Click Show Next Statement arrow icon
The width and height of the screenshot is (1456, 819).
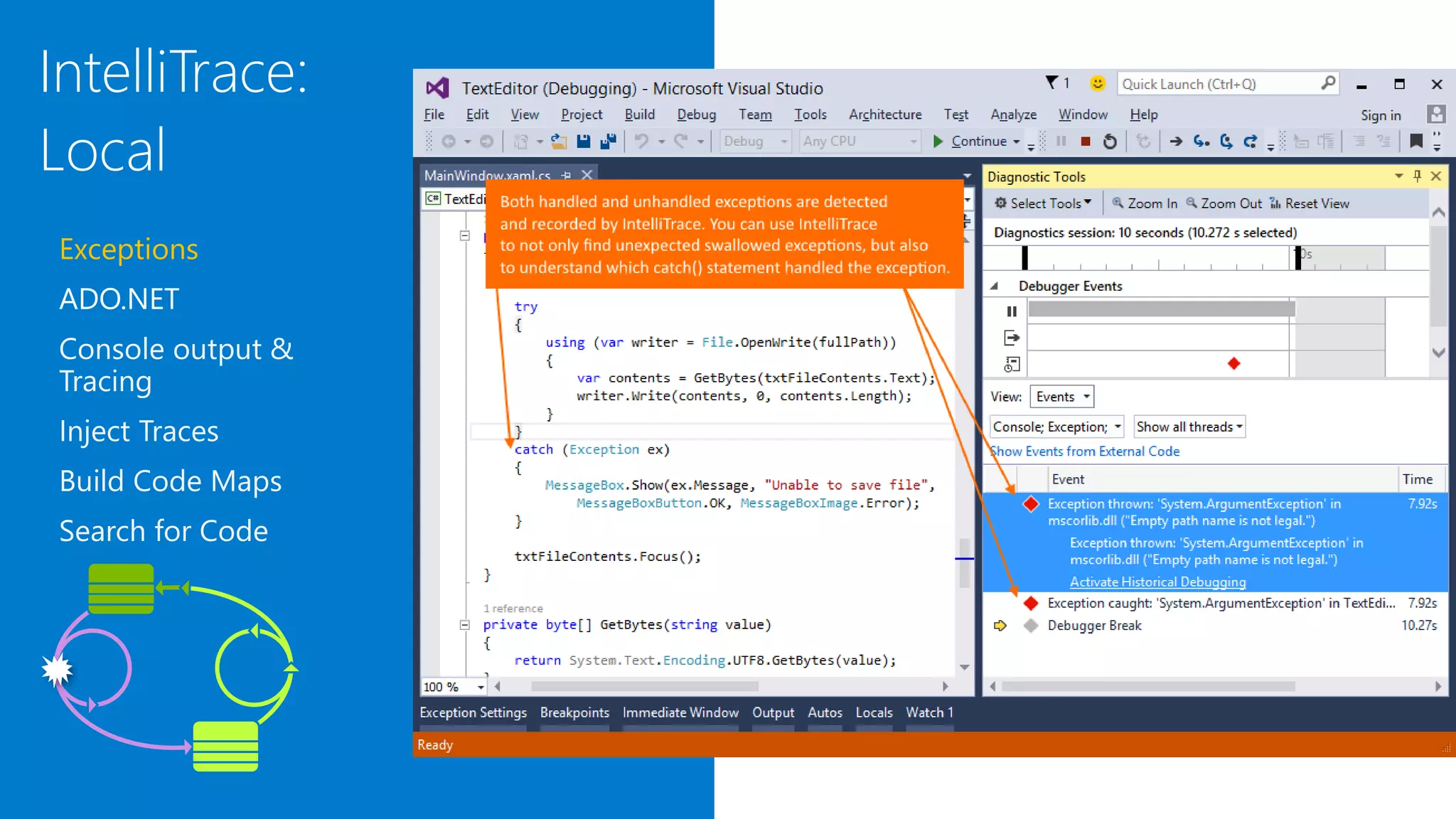[x=1176, y=141]
